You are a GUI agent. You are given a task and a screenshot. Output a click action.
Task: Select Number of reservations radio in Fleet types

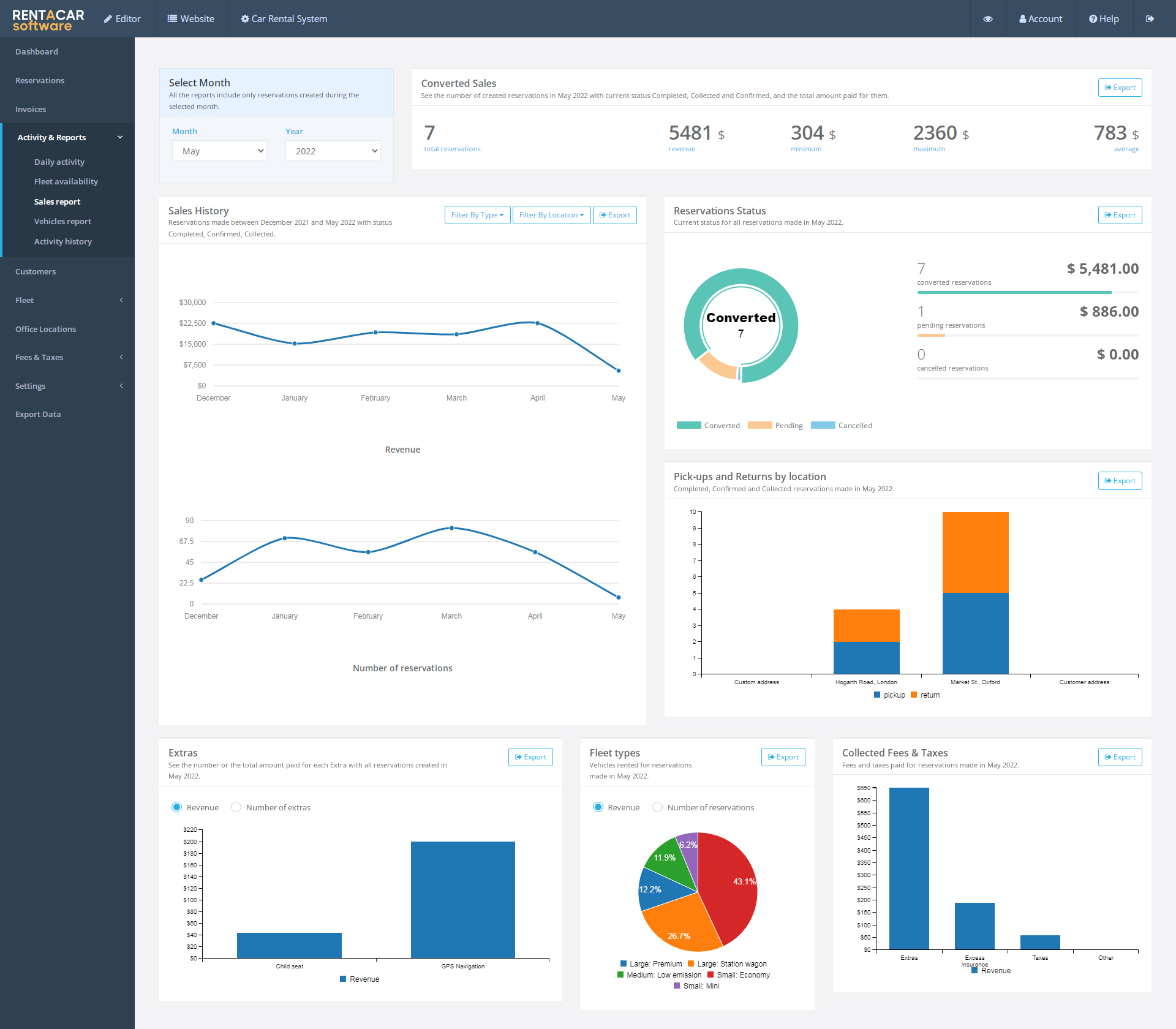tap(657, 807)
